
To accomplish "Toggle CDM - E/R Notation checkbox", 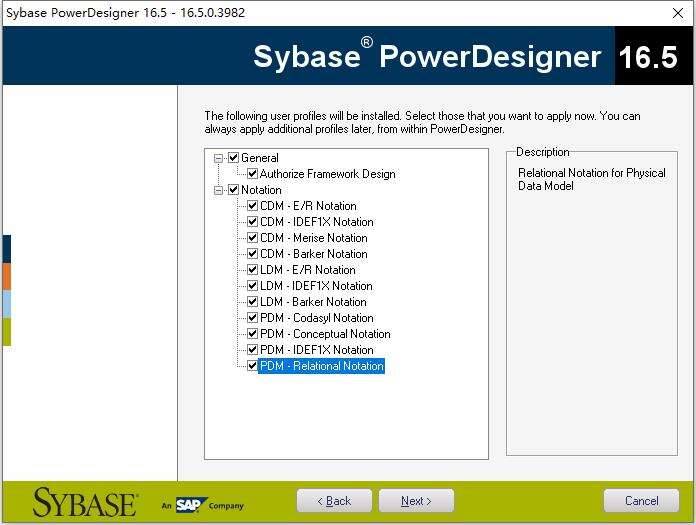I will click(x=253, y=206).
